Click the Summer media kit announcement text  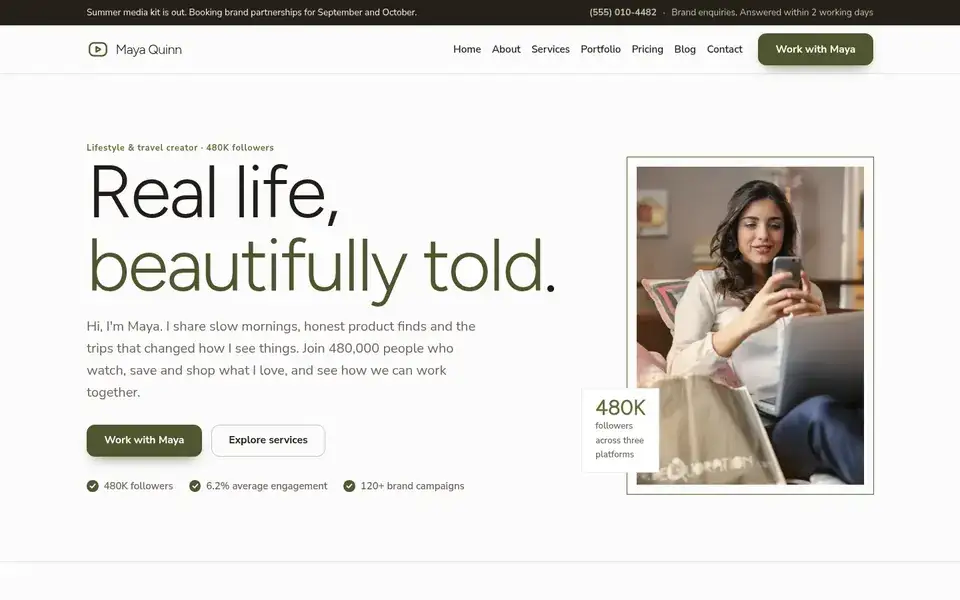click(x=252, y=12)
